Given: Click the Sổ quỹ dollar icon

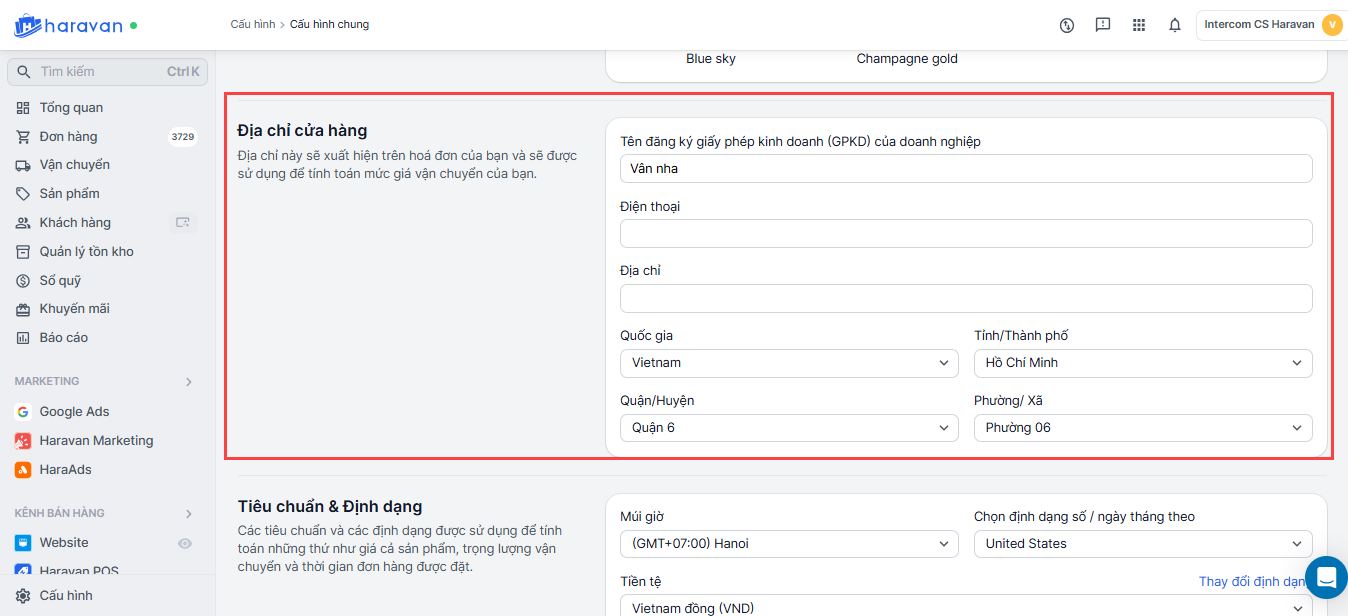Looking at the screenshot, I should 23,281.
